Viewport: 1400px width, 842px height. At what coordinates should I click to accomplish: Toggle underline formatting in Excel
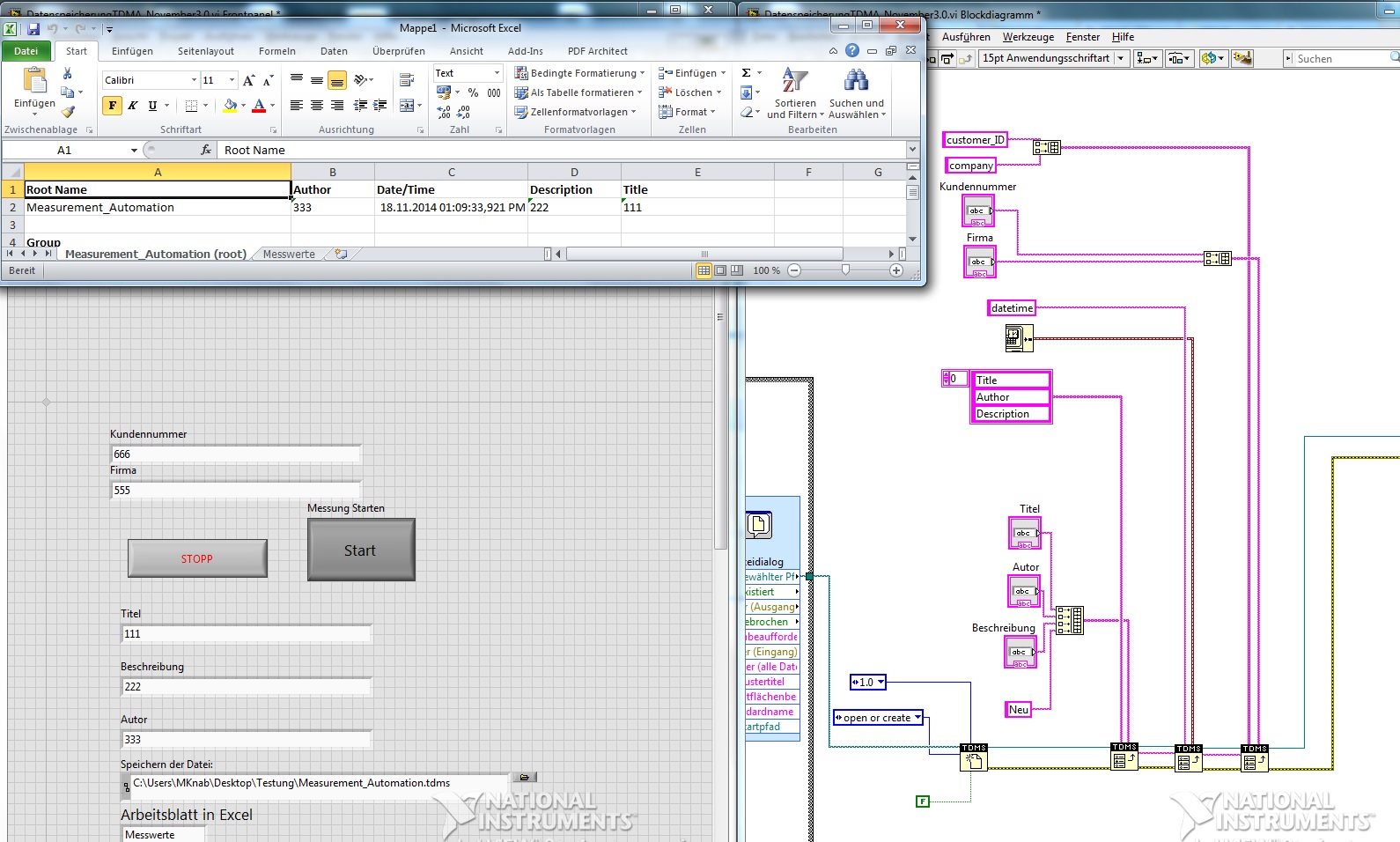pyautogui.click(x=152, y=106)
